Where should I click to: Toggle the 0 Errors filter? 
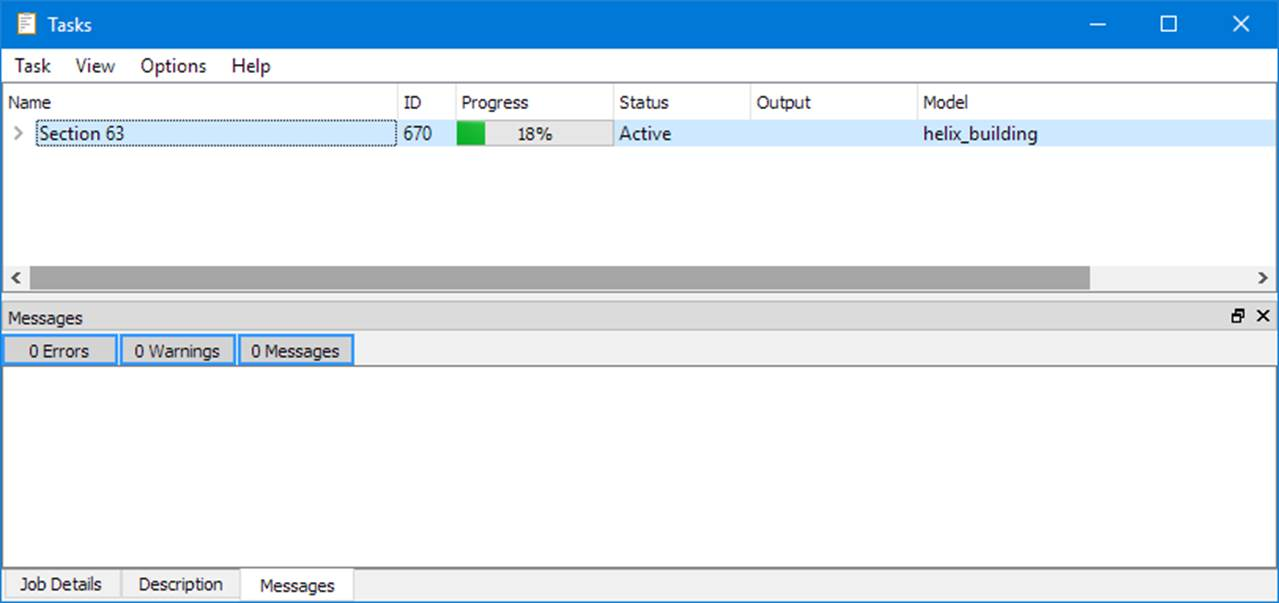(x=59, y=351)
